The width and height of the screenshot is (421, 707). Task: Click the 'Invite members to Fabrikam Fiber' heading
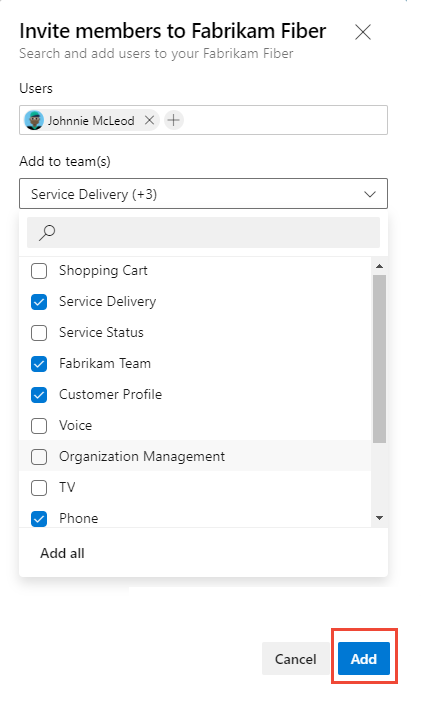pos(173,31)
